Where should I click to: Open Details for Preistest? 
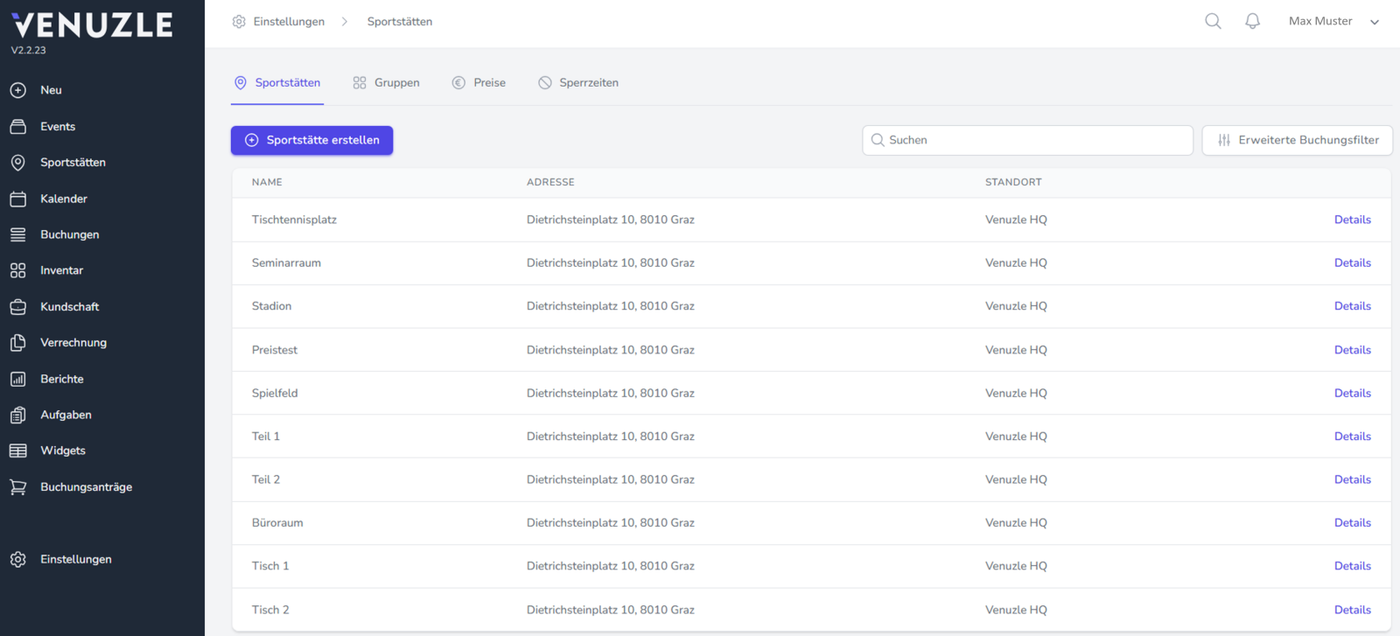(1352, 350)
